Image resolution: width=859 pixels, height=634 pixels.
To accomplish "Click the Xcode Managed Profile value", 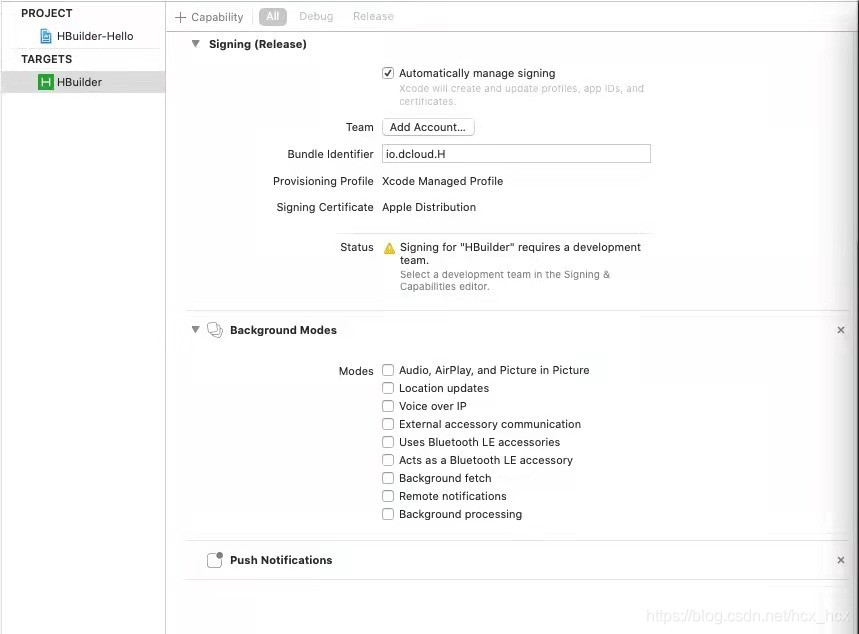I will pos(443,181).
